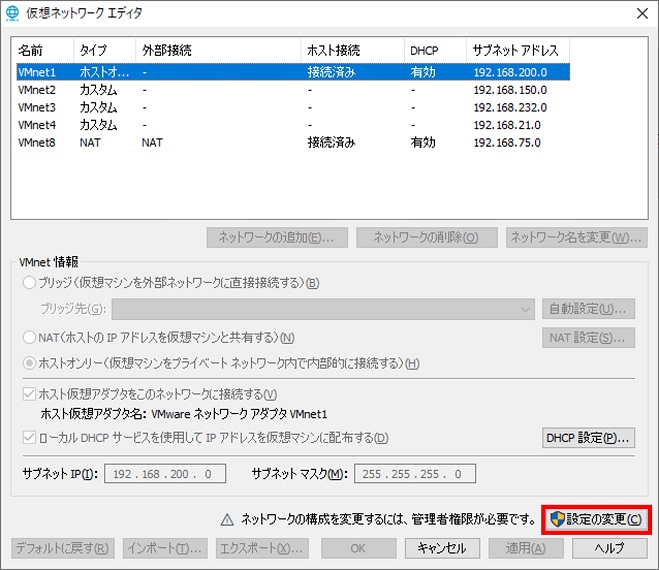Click the サブネット マスク input field
The image size is (659, 570).
[x=413, y=474]
